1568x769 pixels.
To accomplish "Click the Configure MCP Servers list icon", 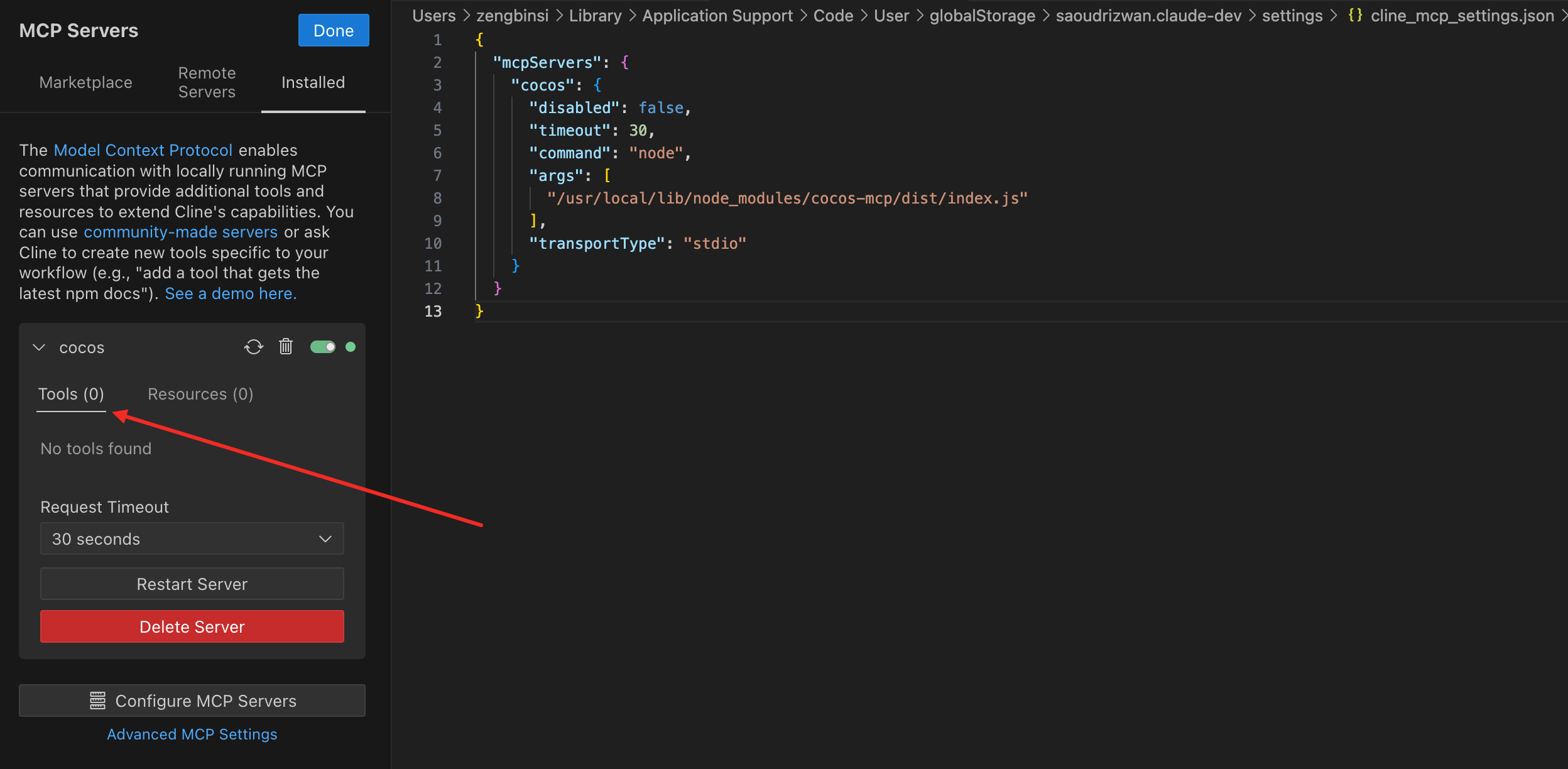I will [x=97, y=701].
